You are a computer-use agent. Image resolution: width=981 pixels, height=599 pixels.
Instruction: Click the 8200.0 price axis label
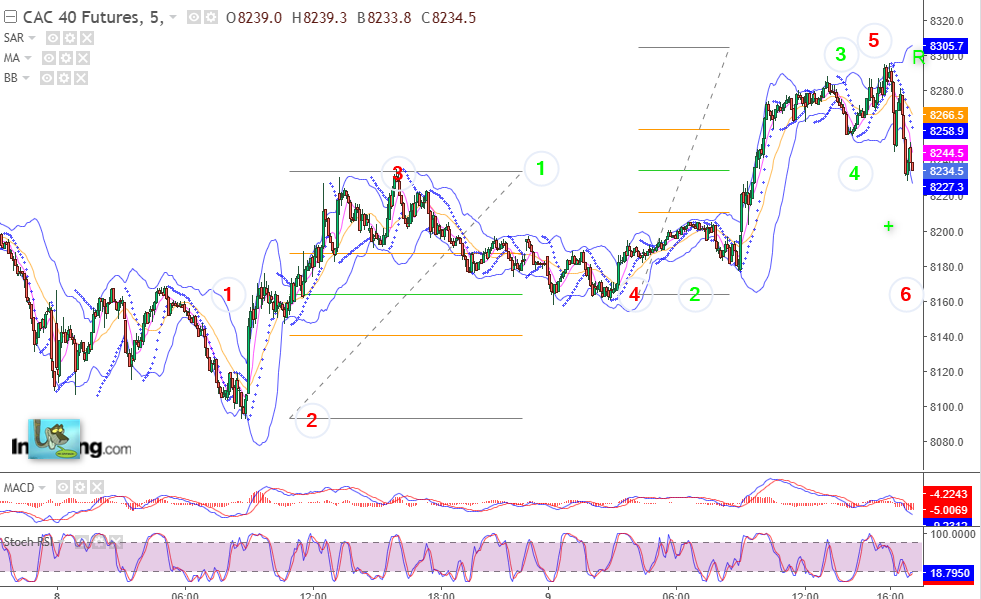(947, 232)
